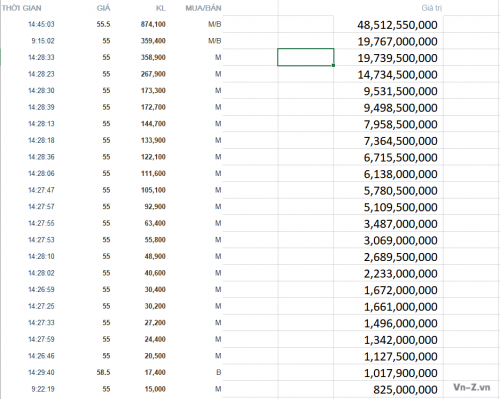
Task: Select the cell with value 5,780,500,000
Action: 389,191
